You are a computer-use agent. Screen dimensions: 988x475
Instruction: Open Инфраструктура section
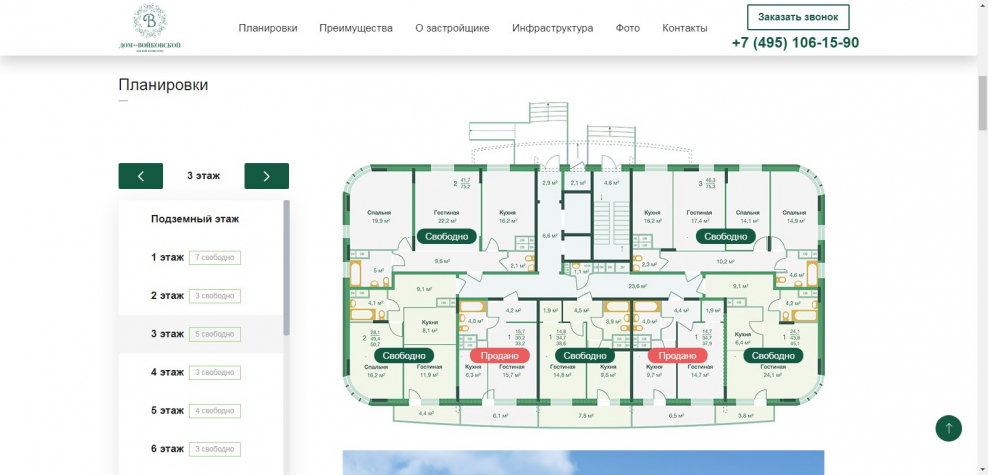coord(552,28)
